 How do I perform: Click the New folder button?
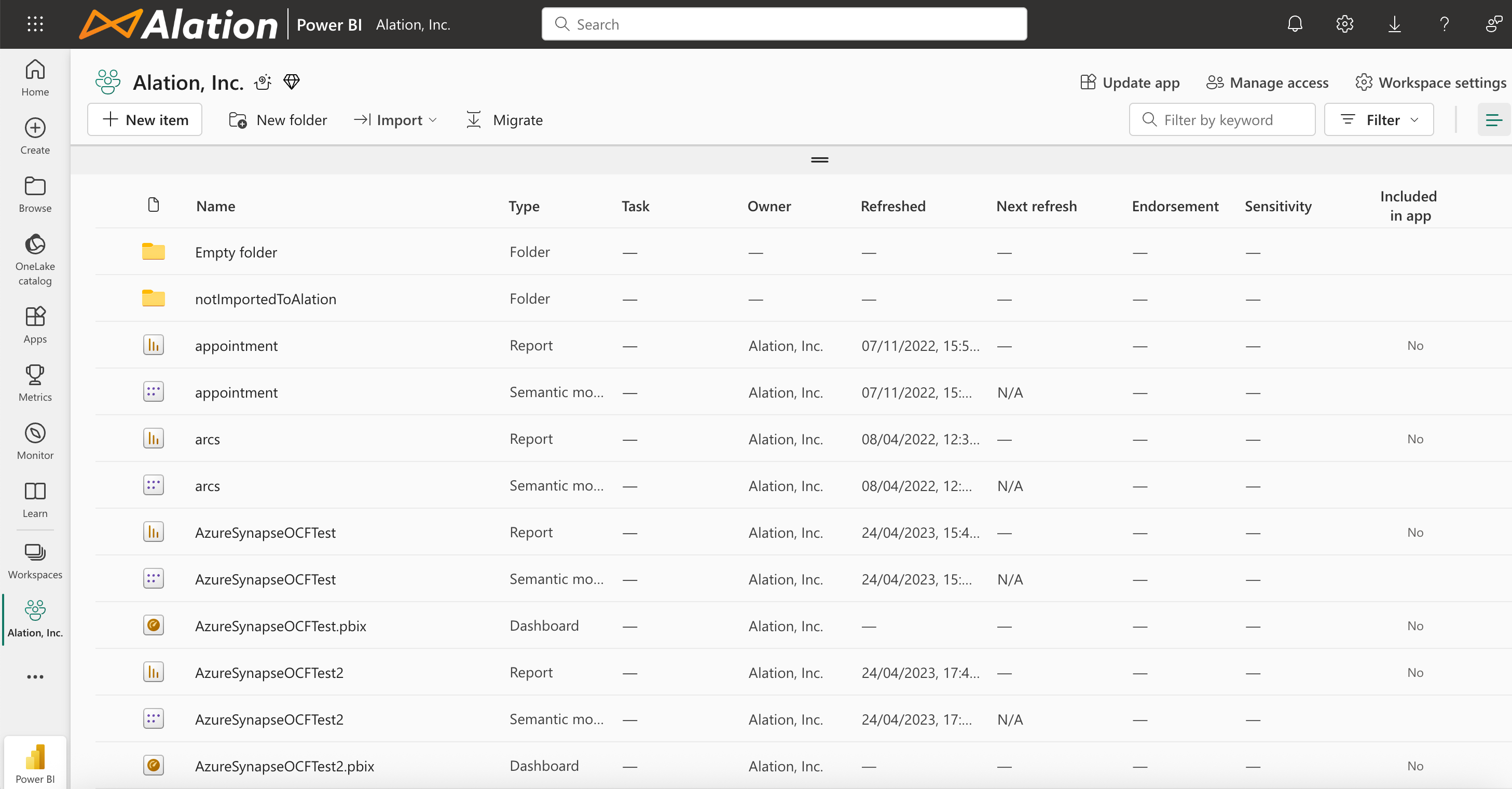(x=278, y=120)
